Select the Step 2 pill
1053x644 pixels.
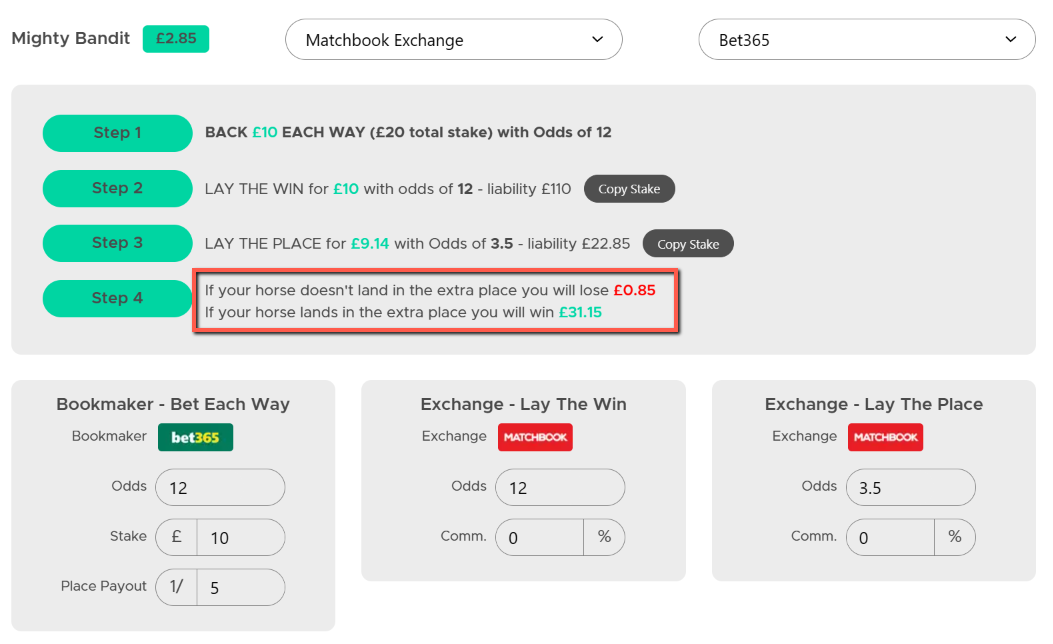(118, 188)
